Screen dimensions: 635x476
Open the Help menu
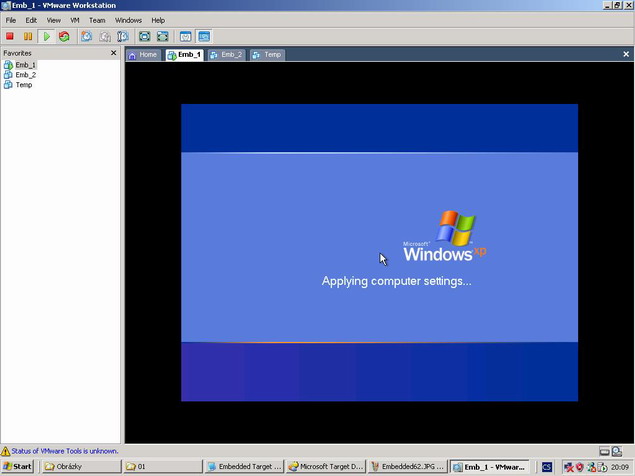pyautogui.click(x=158, y=20)
